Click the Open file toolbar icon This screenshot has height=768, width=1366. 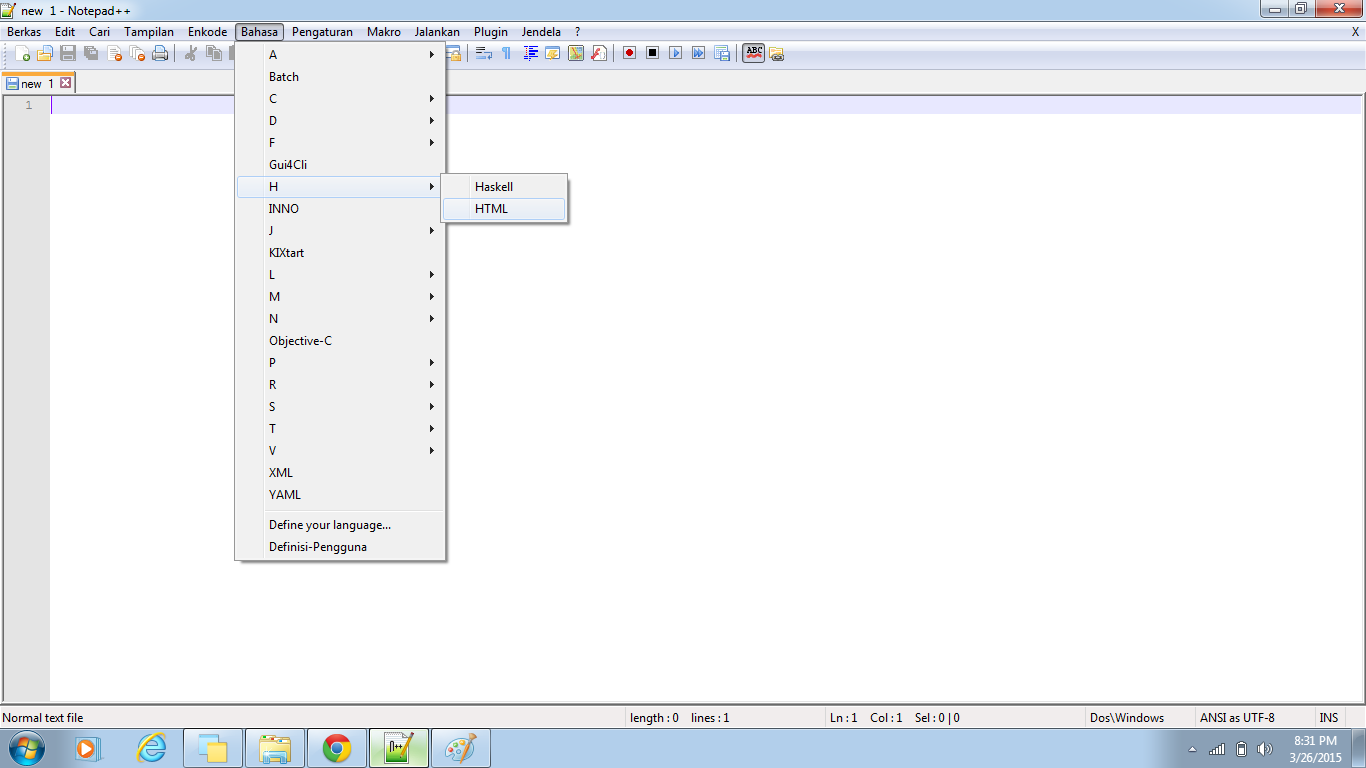pyautogui.click(x=45, y=53)
